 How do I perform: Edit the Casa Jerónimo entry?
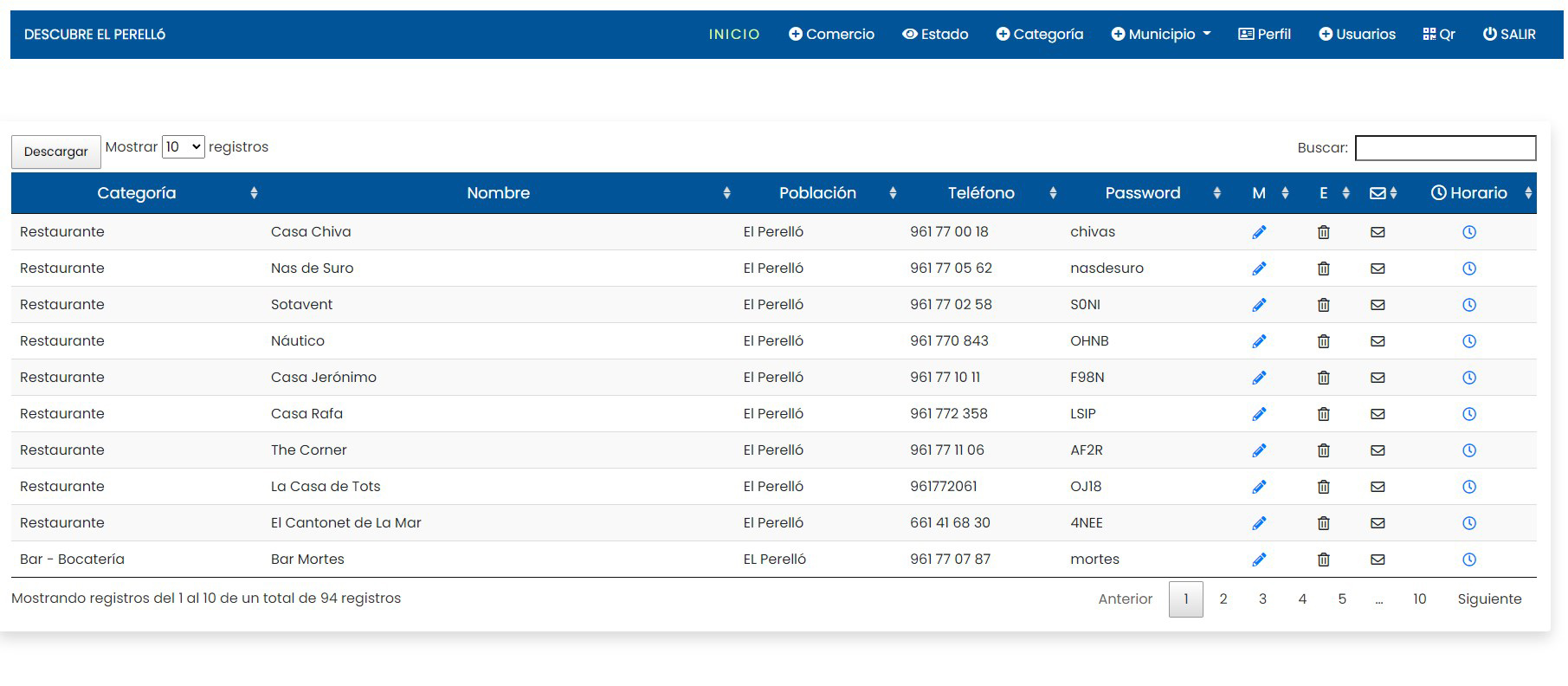pyautogui.click(x=1259, y=378)
